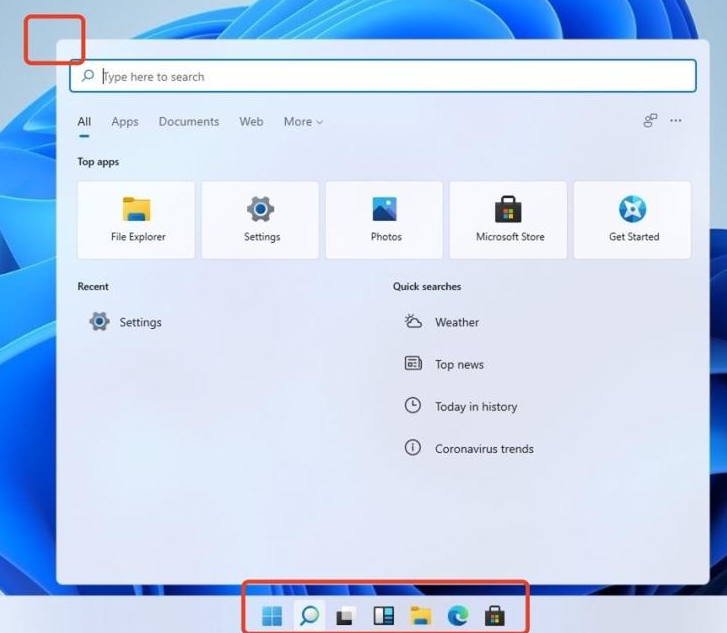Open Microsoft Store tile in Top apps
This screenshot has height=633, width=727.
pos(509,220)
